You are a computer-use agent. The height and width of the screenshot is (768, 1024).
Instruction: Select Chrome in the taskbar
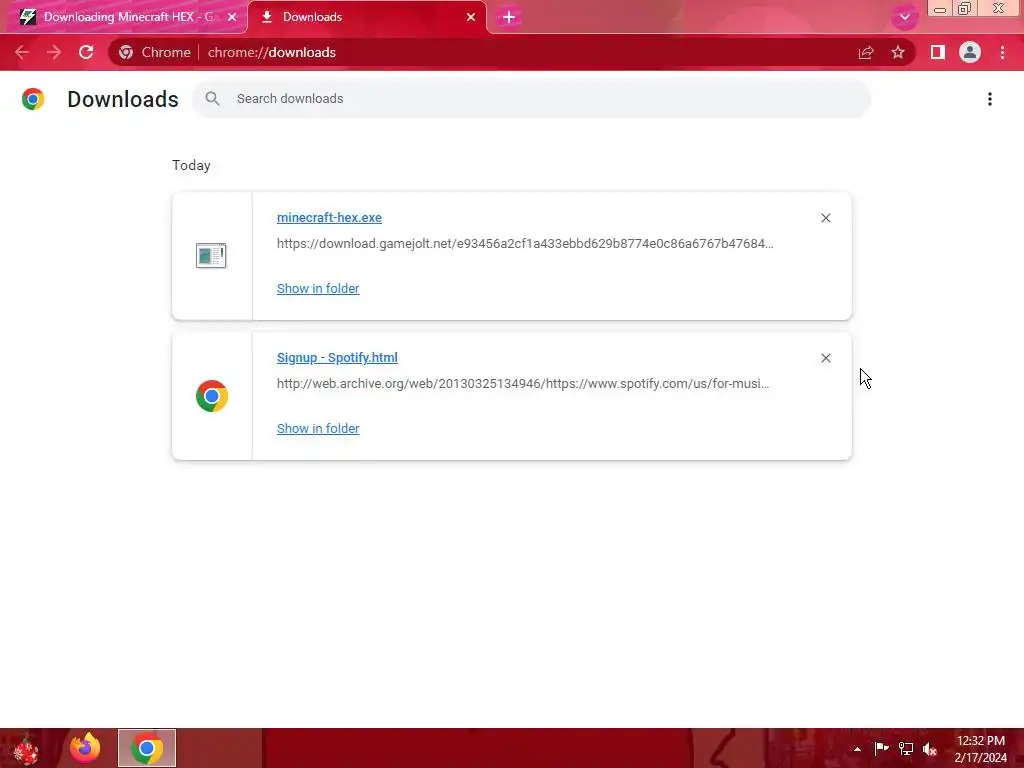coord(147,748)
